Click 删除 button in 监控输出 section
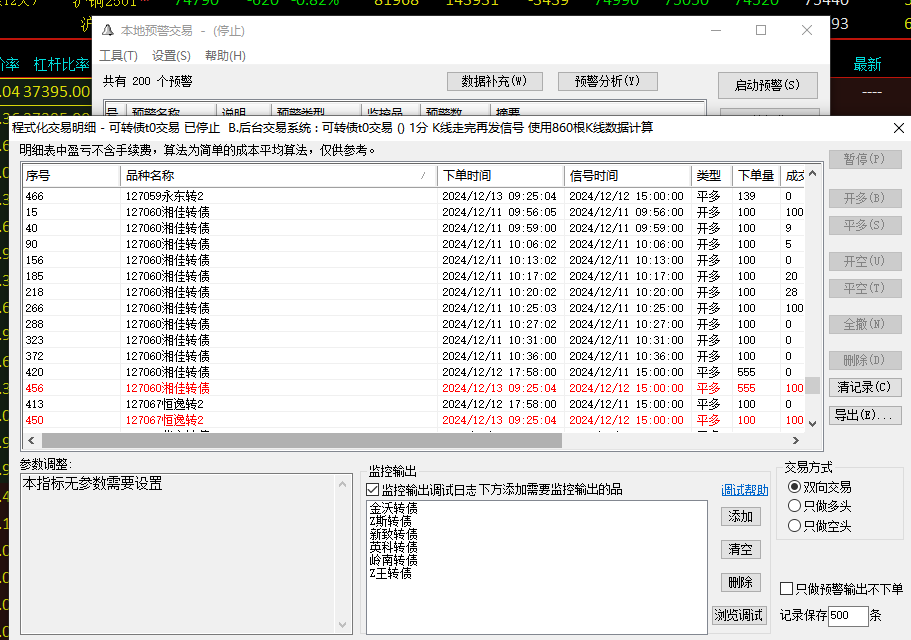 (x=741, y=583)
